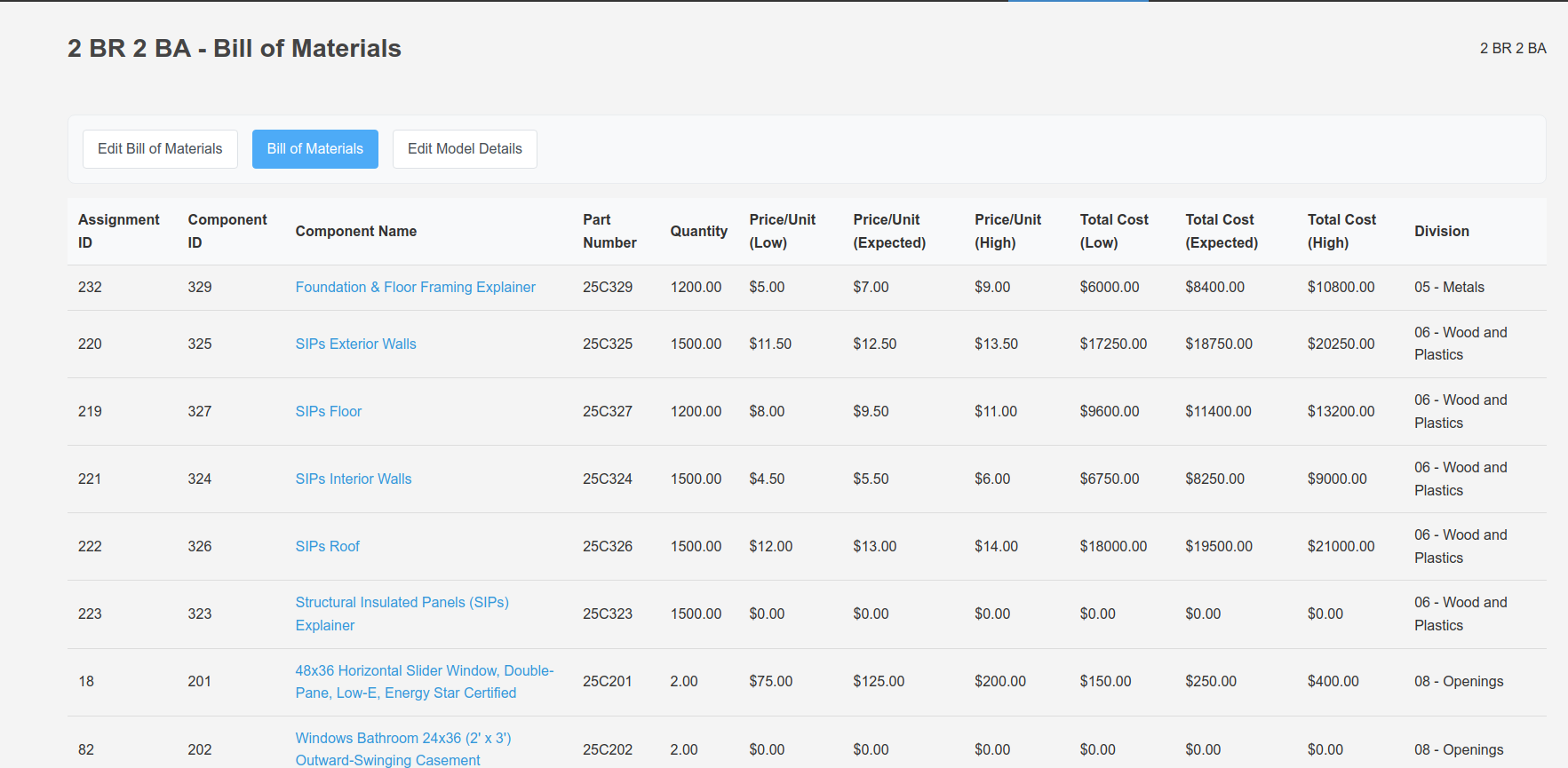The image size is (1568, 768).
Task: Click the 05 - Metals division cell
Action: coord(1450,288)
